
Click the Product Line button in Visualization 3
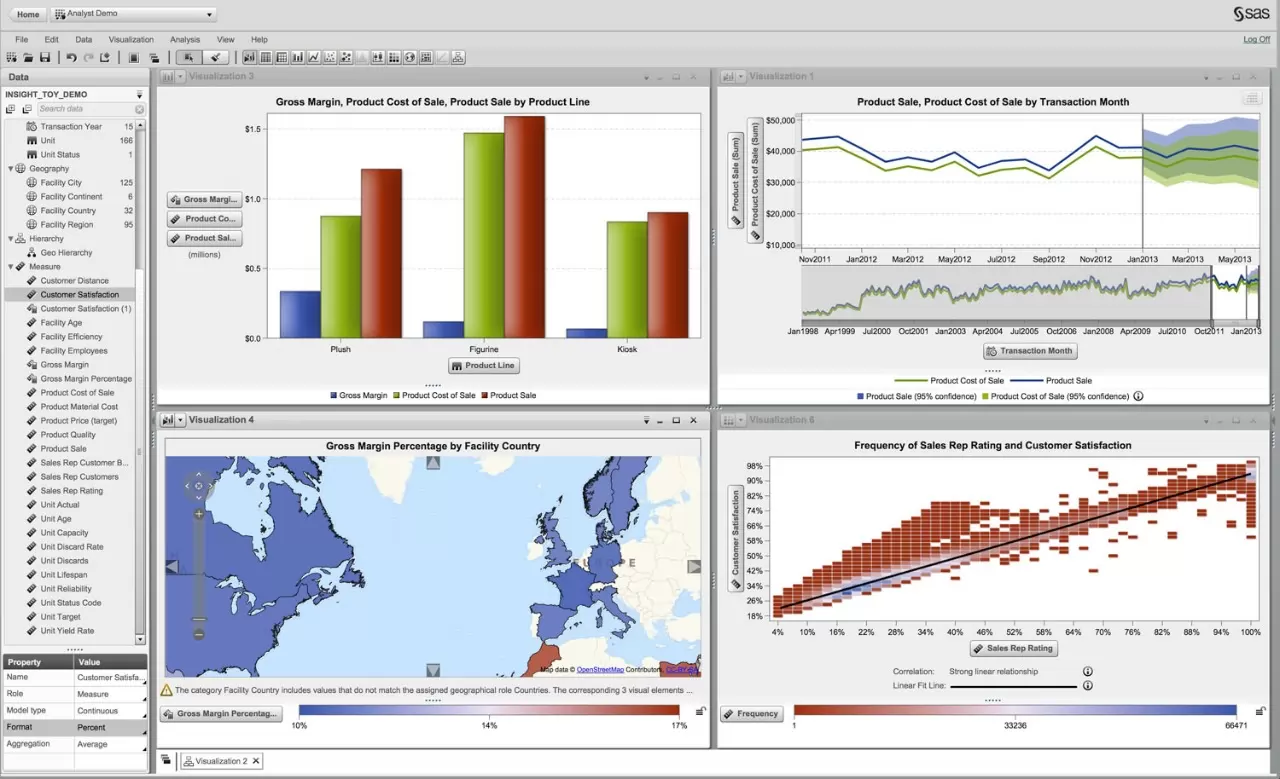(484, 365)
